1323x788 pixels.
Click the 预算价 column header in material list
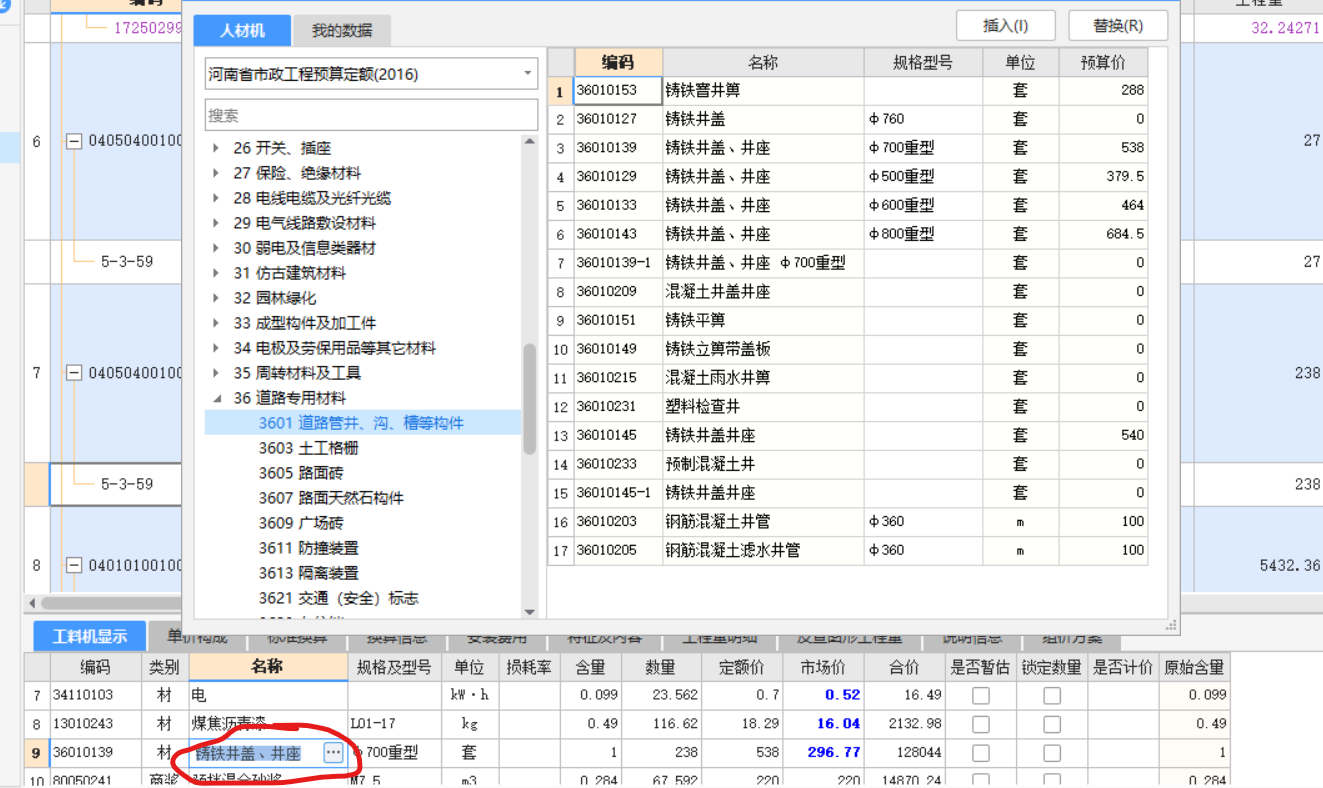(1103, 62)
